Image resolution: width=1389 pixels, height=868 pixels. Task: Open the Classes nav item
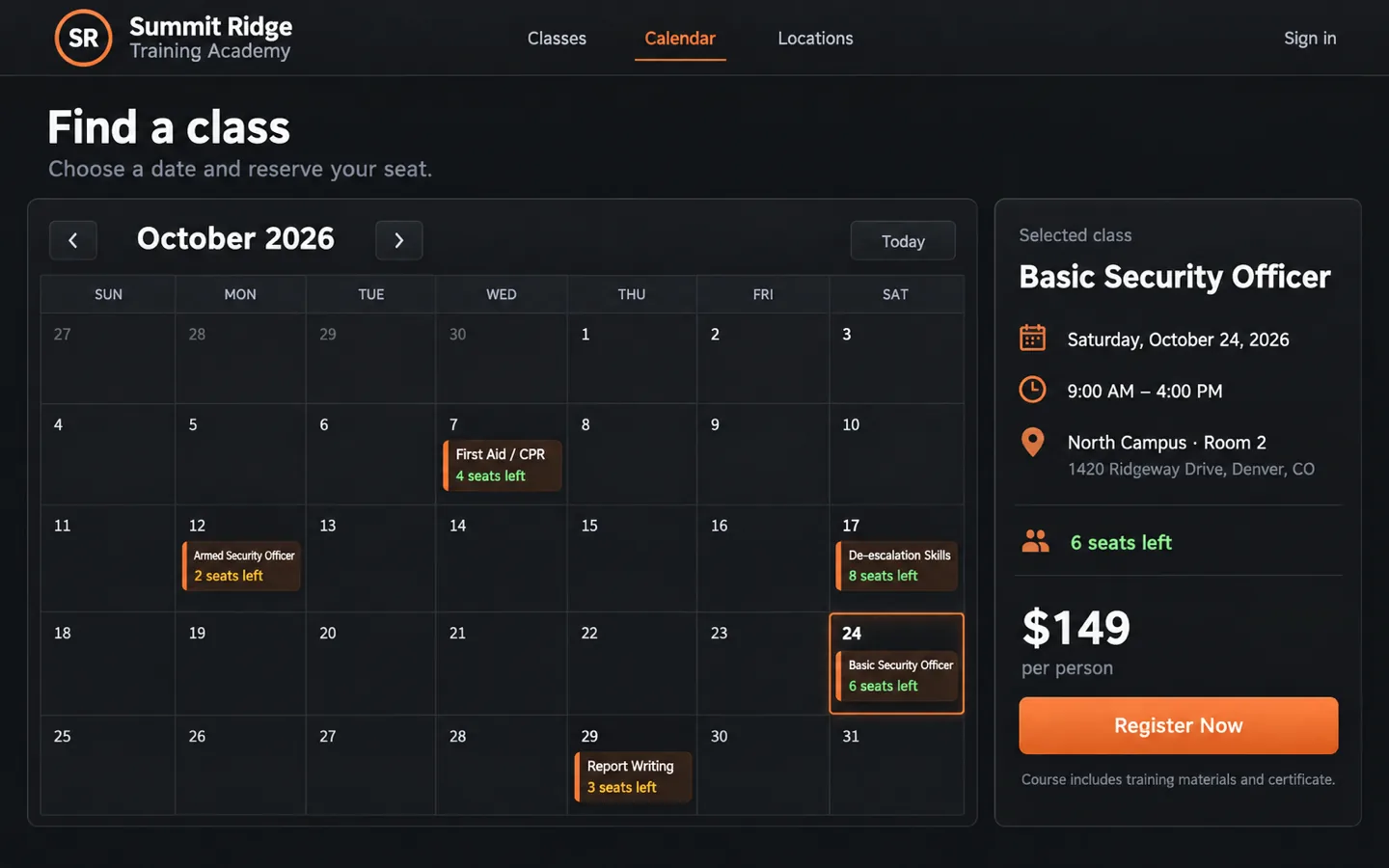click(x=557, y=39)
